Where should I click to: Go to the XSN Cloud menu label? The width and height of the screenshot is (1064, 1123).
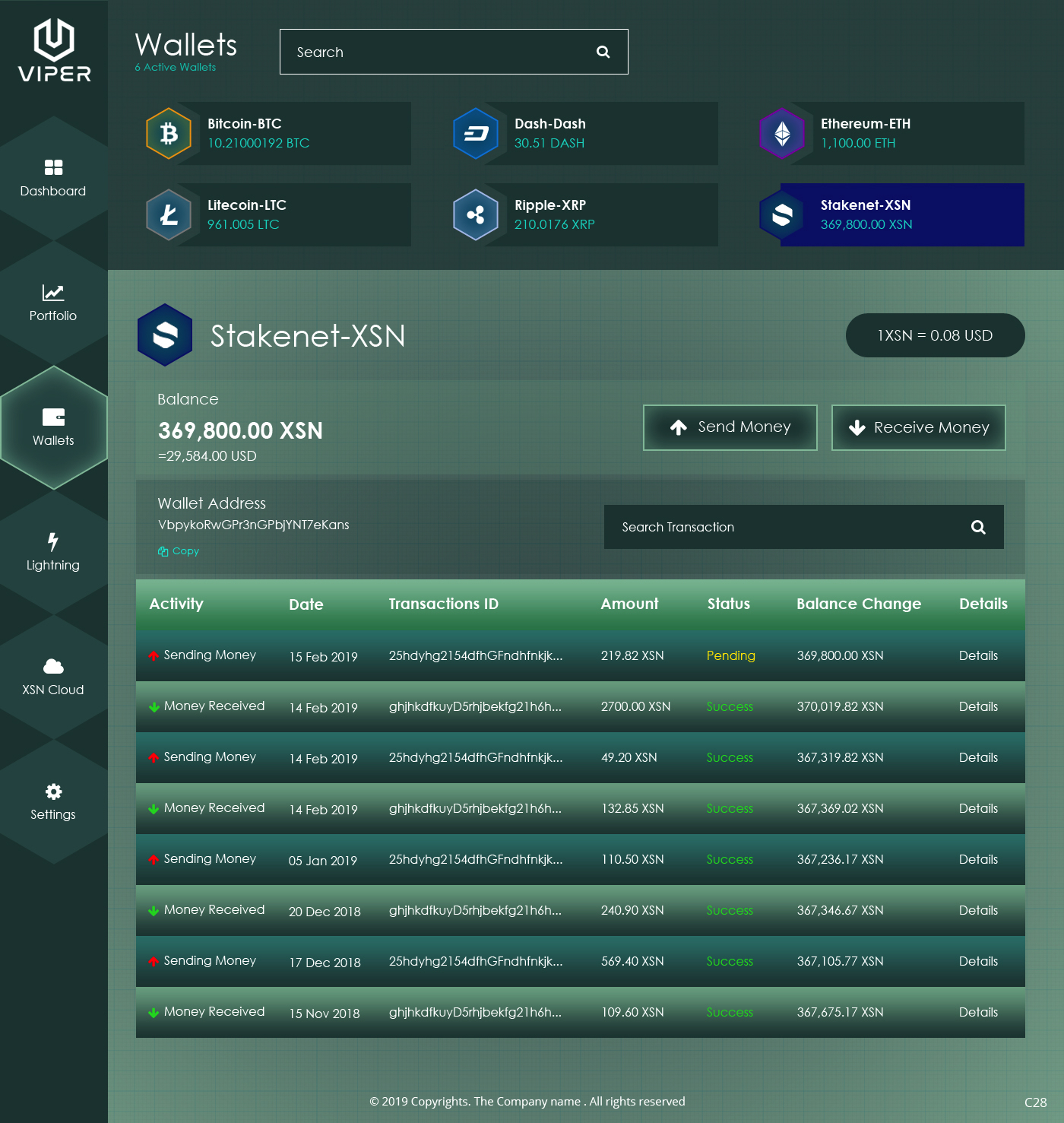[x=53, y=690]
